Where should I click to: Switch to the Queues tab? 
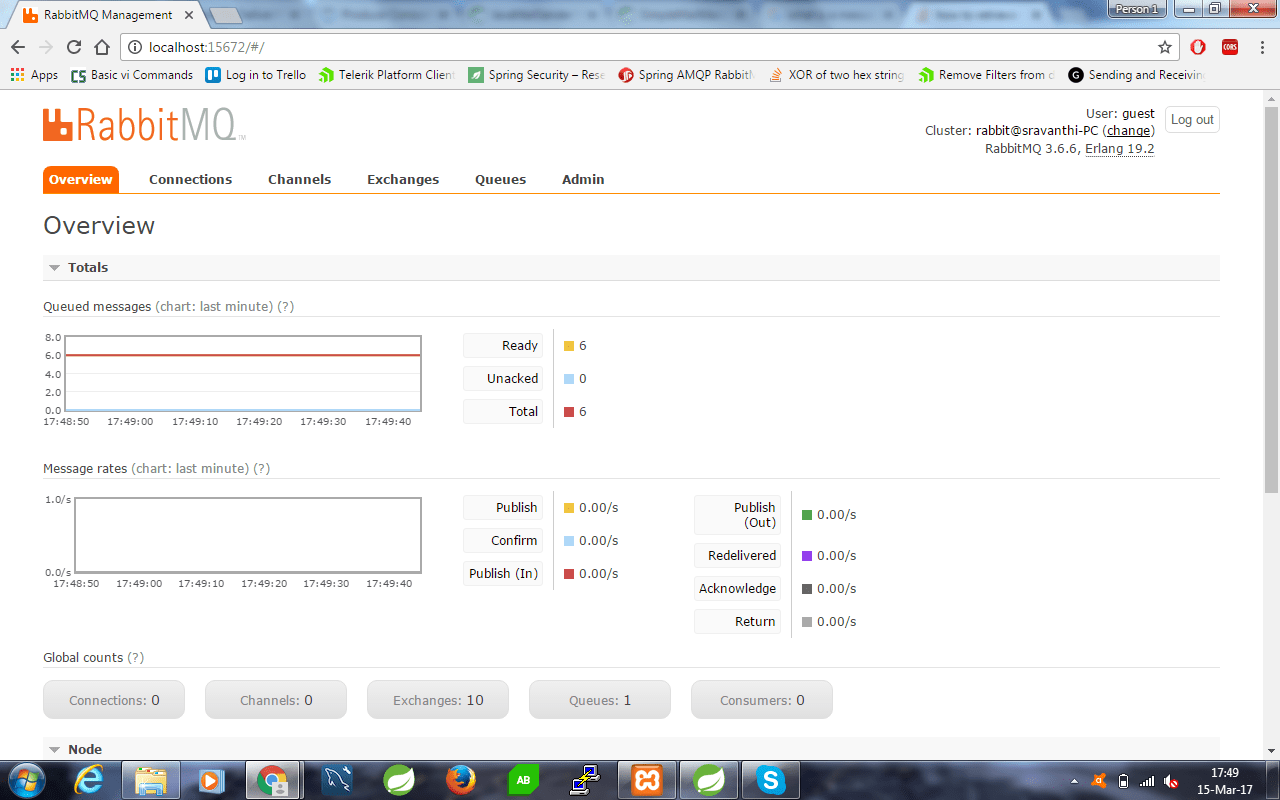pos(500,180)
